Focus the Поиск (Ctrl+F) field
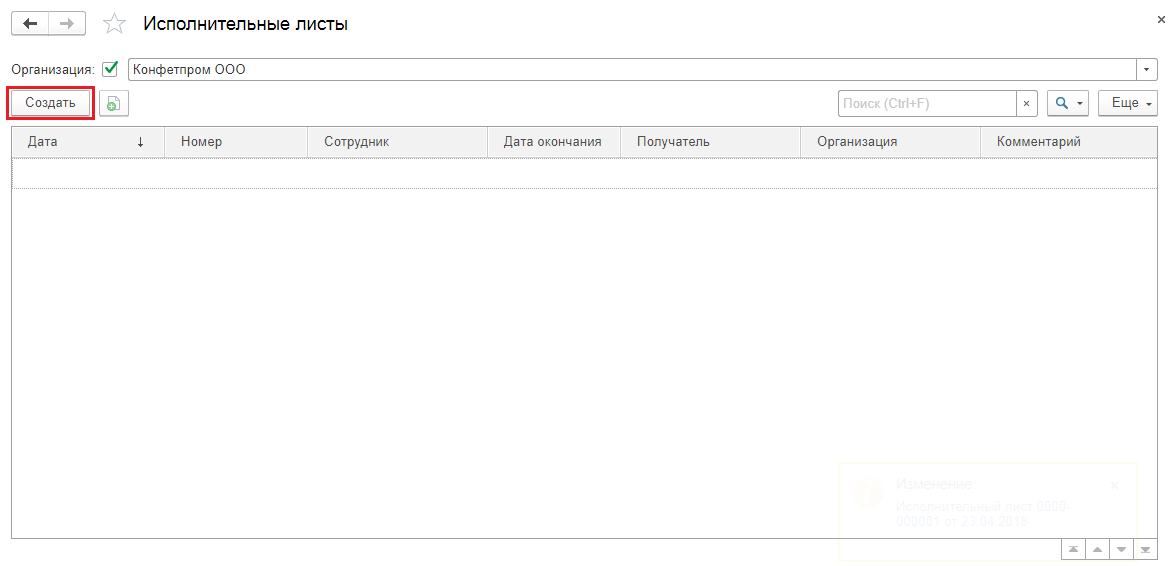The height and width of the screenshot is (566, 1175). (x=927, y=103)
